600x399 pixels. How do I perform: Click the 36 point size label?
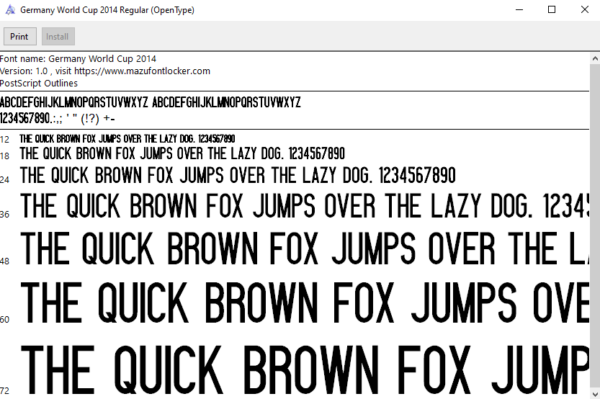(5, 214)
